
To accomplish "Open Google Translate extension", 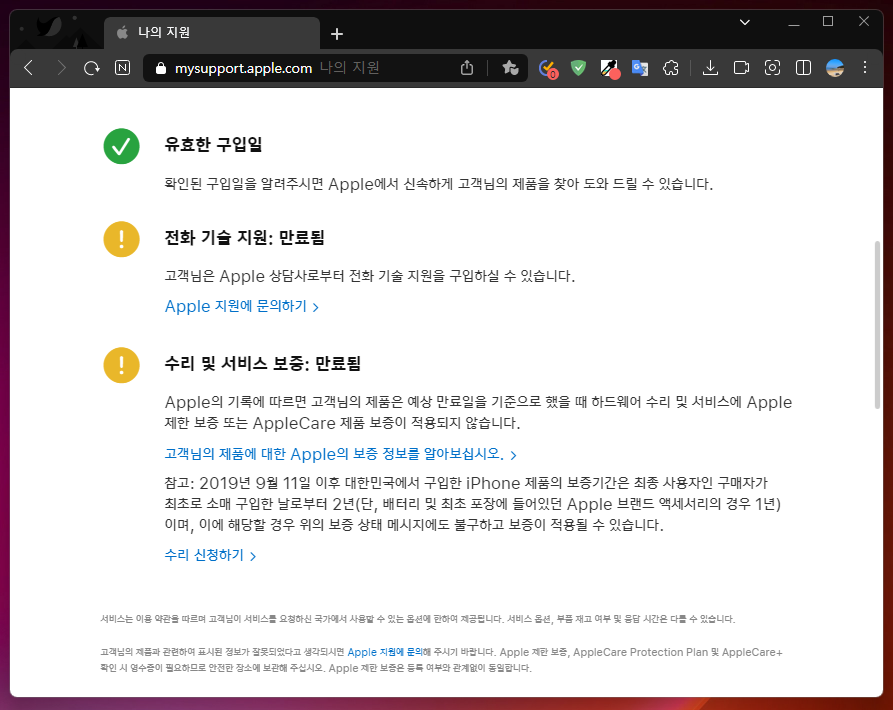I will [640, 68].
